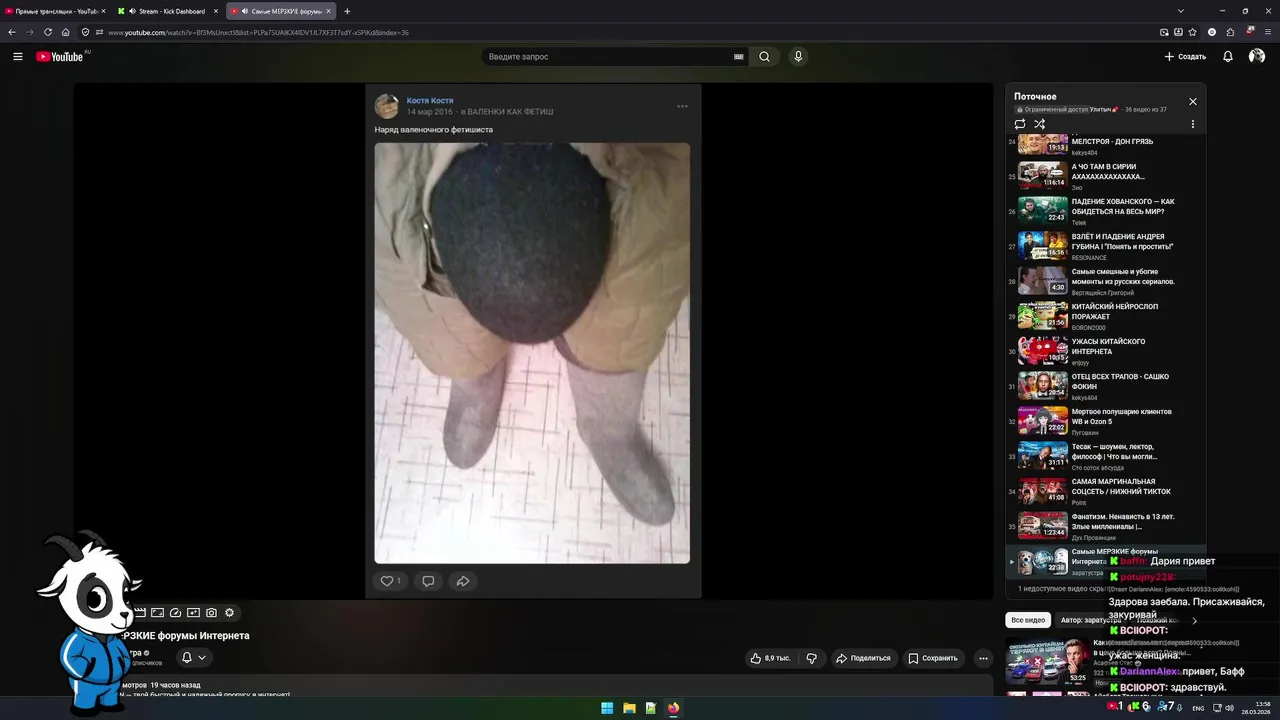This screenshot has width=1280, height=720.
Task: Close the Поточное playlist panel
Action: tap(1192, 101)
